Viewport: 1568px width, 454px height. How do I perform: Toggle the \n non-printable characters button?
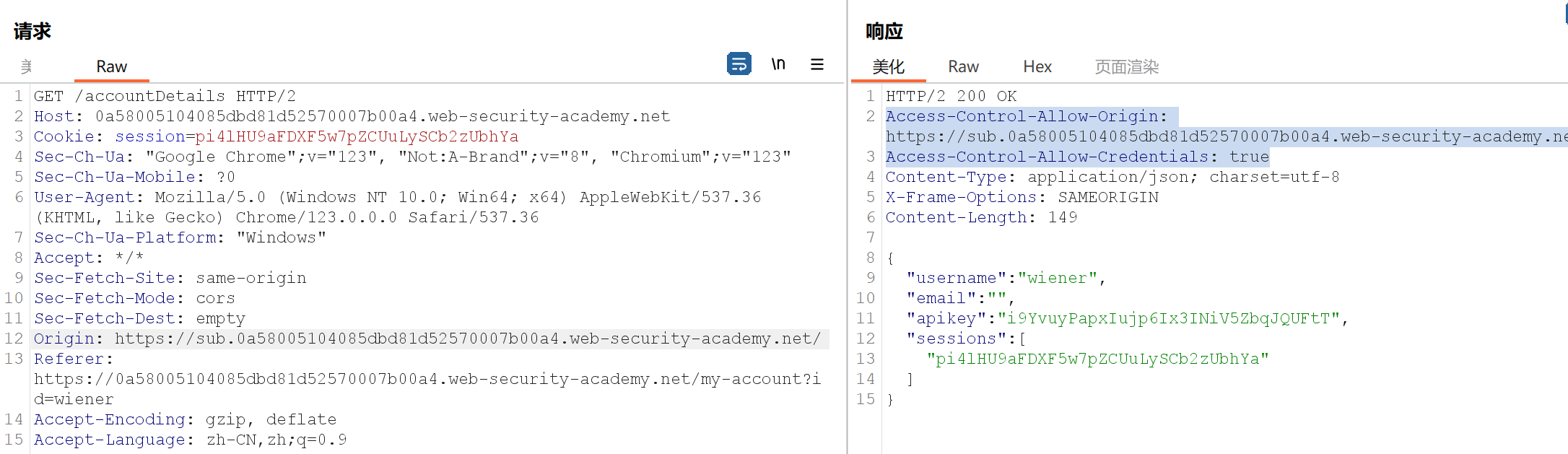point(778,64)
